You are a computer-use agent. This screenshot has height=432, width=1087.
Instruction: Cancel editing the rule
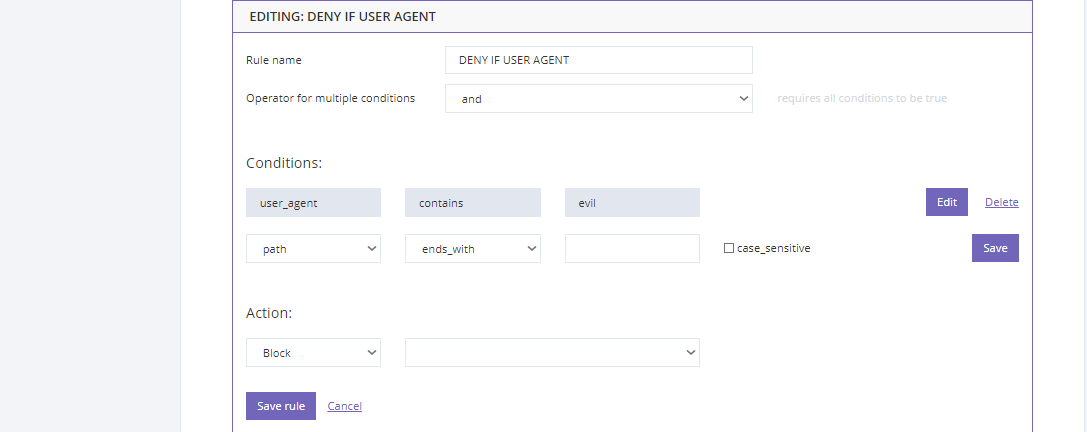[345, 406]
